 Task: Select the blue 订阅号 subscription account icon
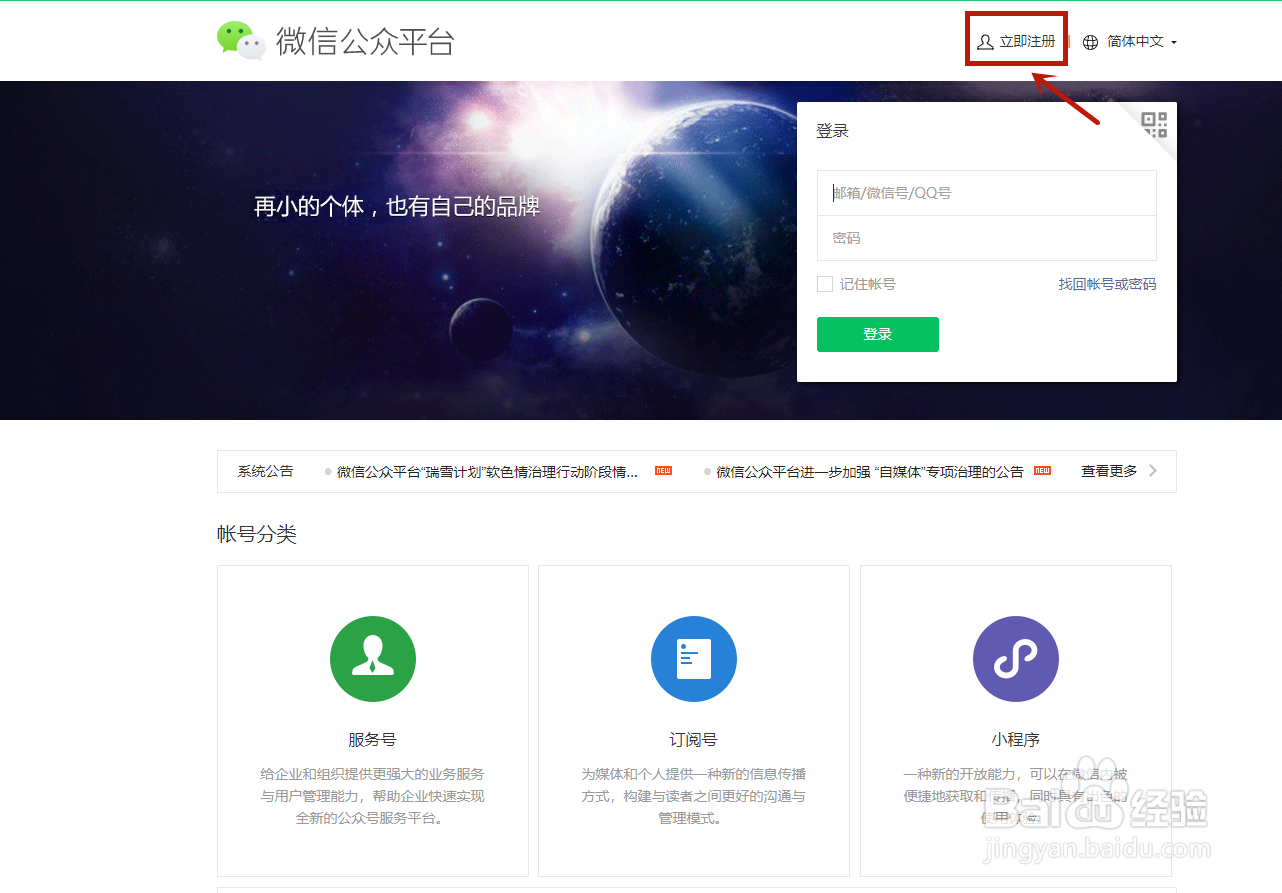click(694, 658)
